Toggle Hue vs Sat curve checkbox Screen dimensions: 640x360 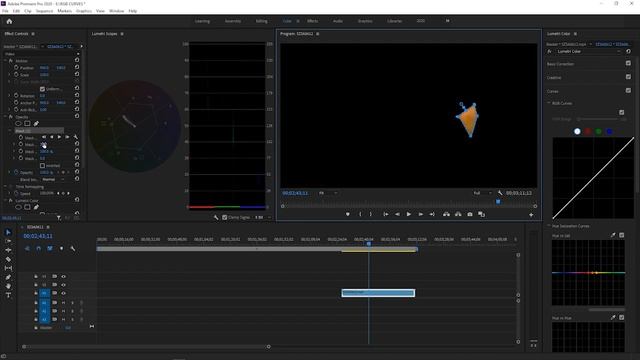click(622, 235)
